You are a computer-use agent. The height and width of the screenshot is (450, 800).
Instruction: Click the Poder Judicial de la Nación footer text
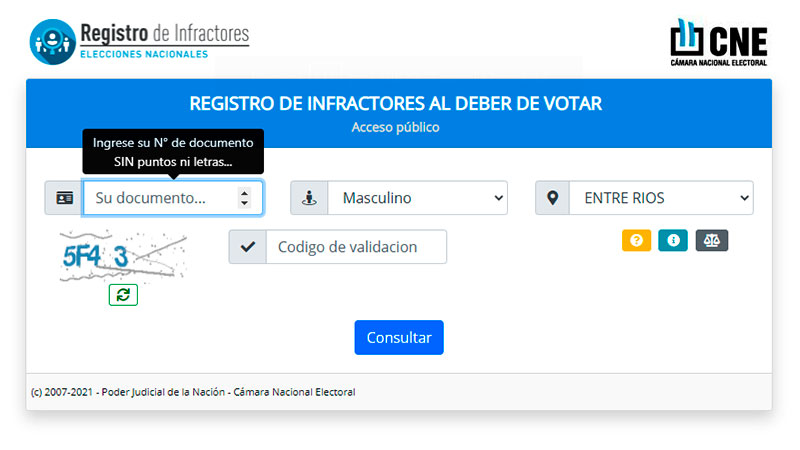pos(163,392)
